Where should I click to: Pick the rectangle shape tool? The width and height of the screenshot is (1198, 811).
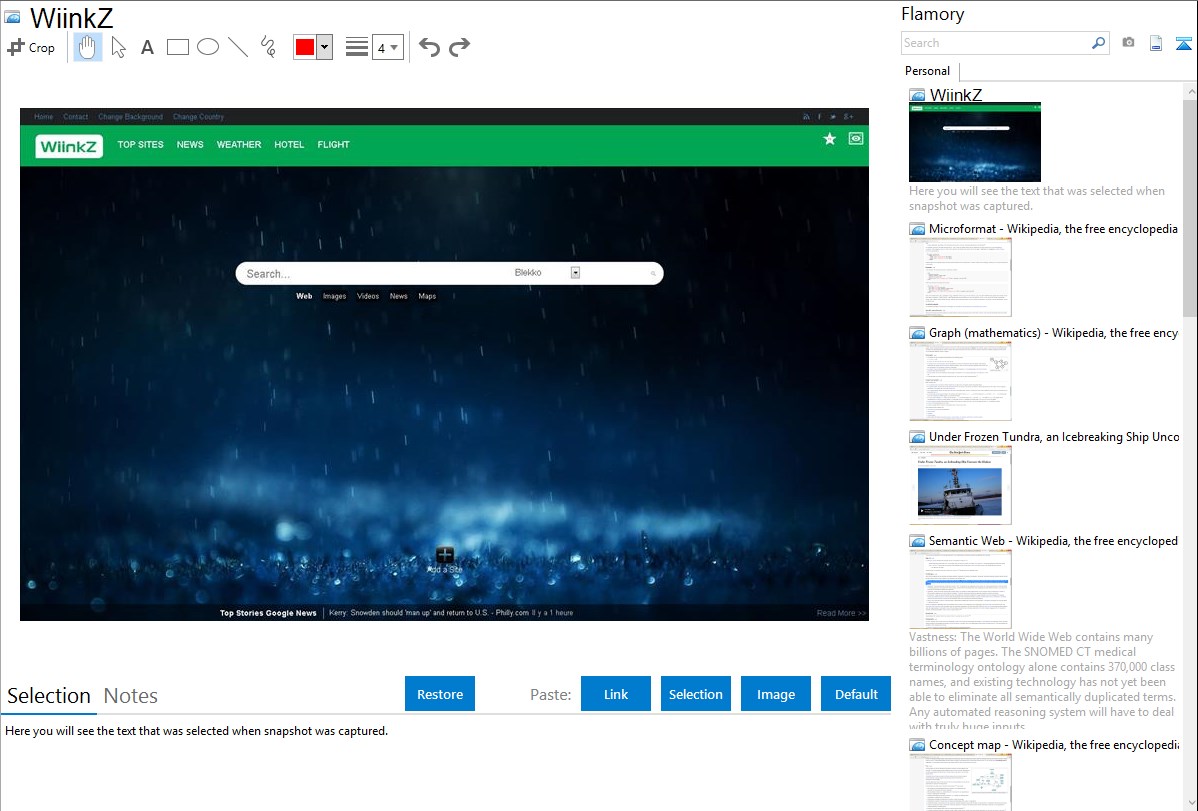point(178,47)
